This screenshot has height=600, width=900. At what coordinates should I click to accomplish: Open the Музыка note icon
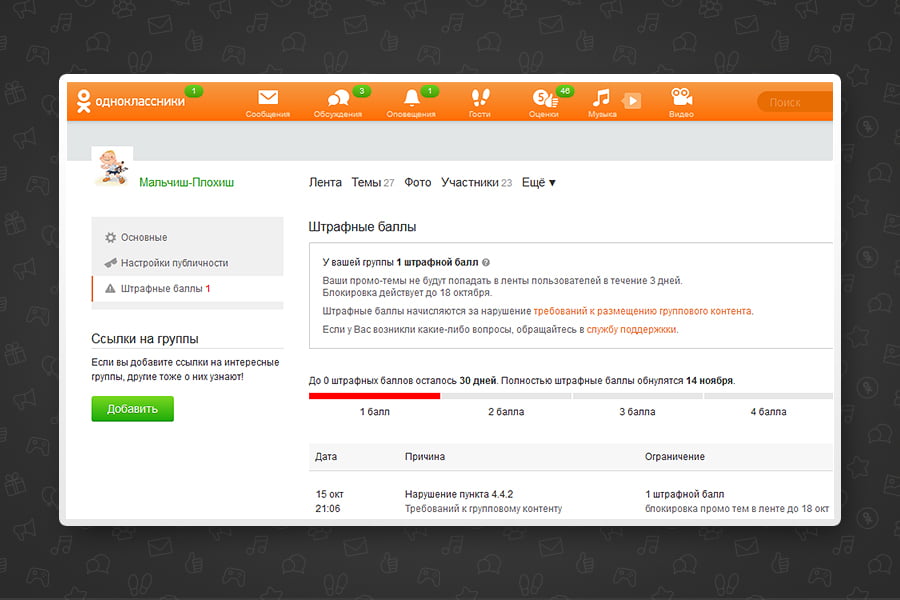[601, 98]
